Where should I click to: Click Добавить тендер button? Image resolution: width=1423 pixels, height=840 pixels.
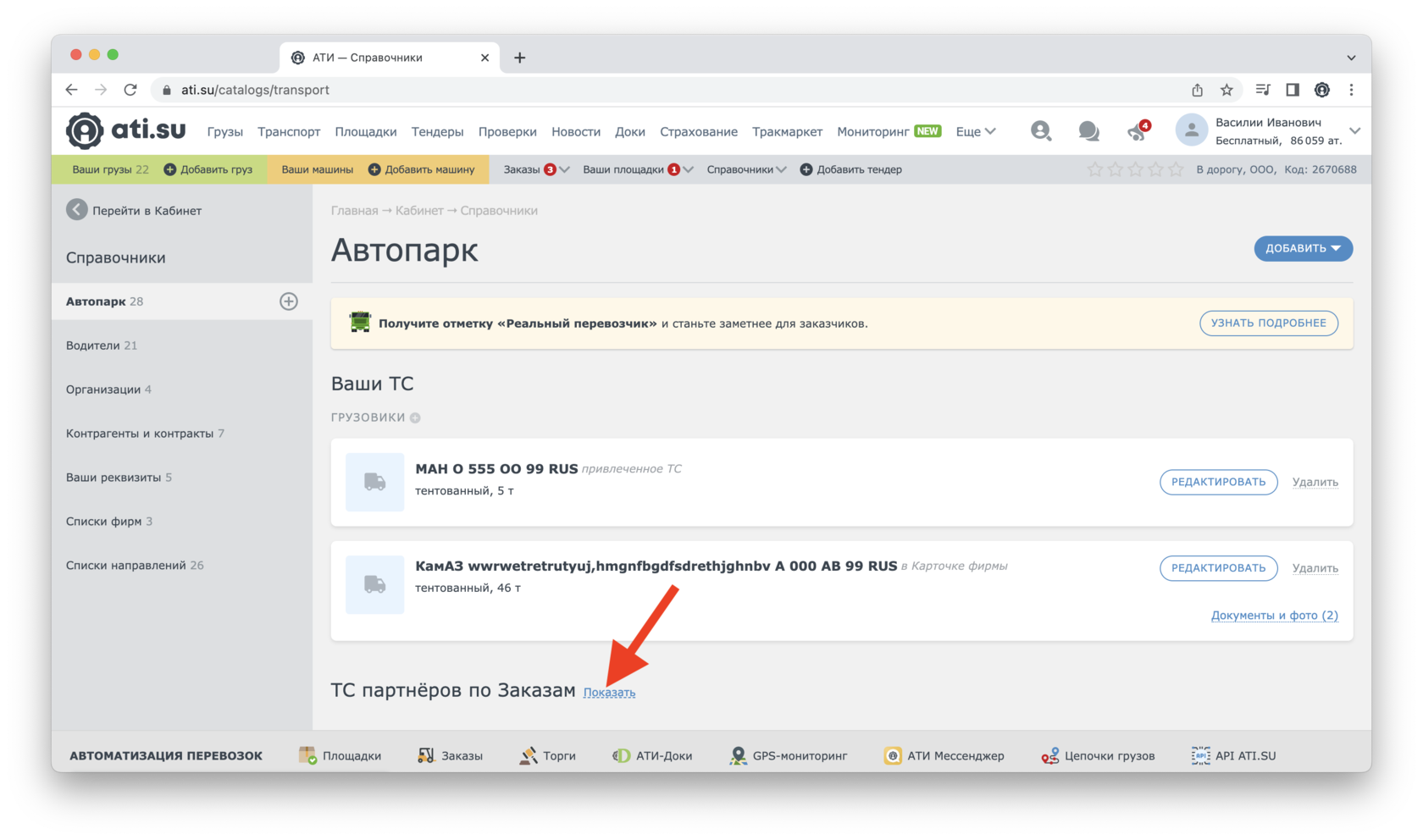tap(851, 169)
